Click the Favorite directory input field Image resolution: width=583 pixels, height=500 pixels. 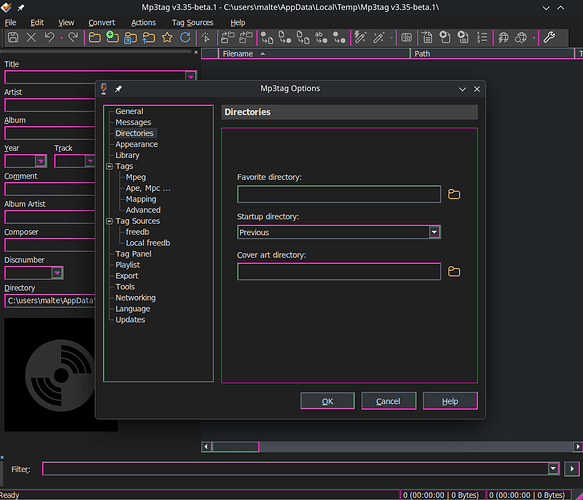(x=339, y=194)
